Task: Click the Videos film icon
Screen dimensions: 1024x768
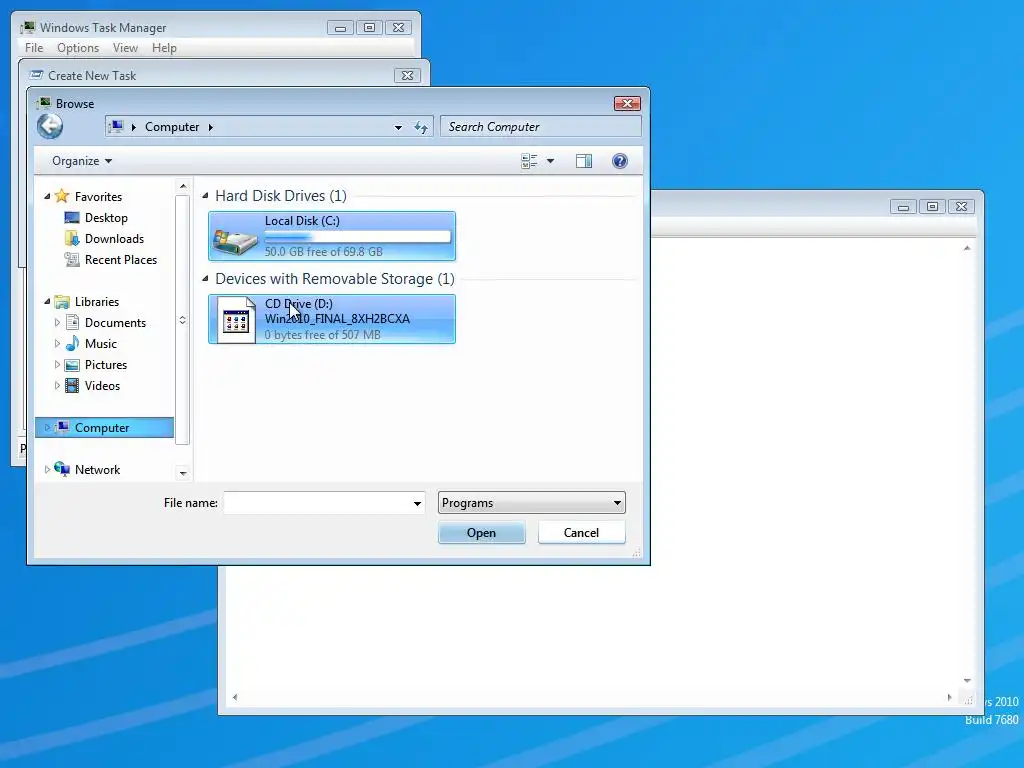Action: [72, 385]
